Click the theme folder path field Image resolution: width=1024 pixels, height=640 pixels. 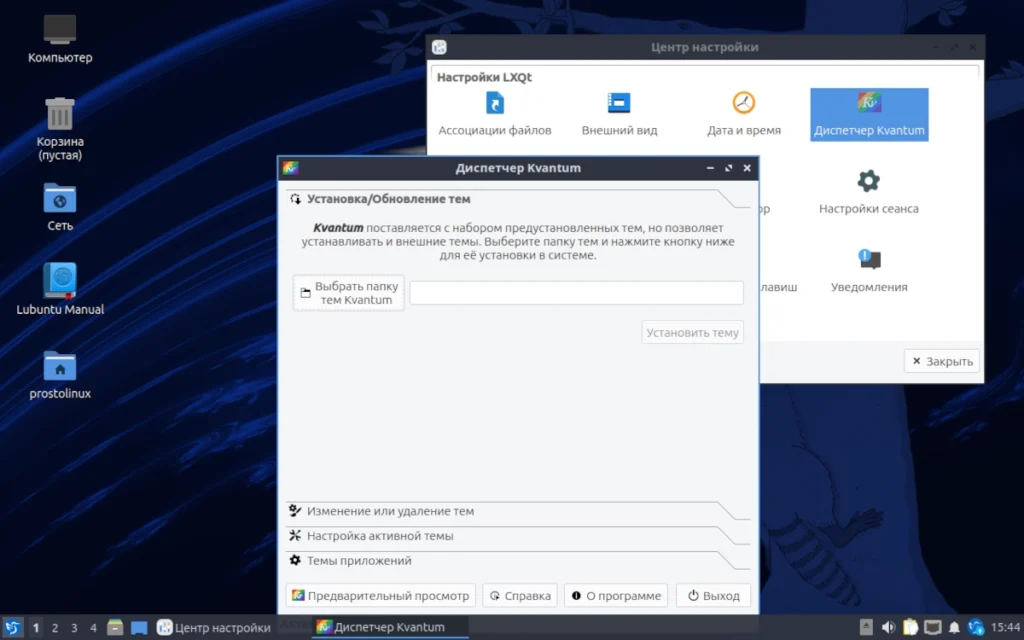pos(576,293)
